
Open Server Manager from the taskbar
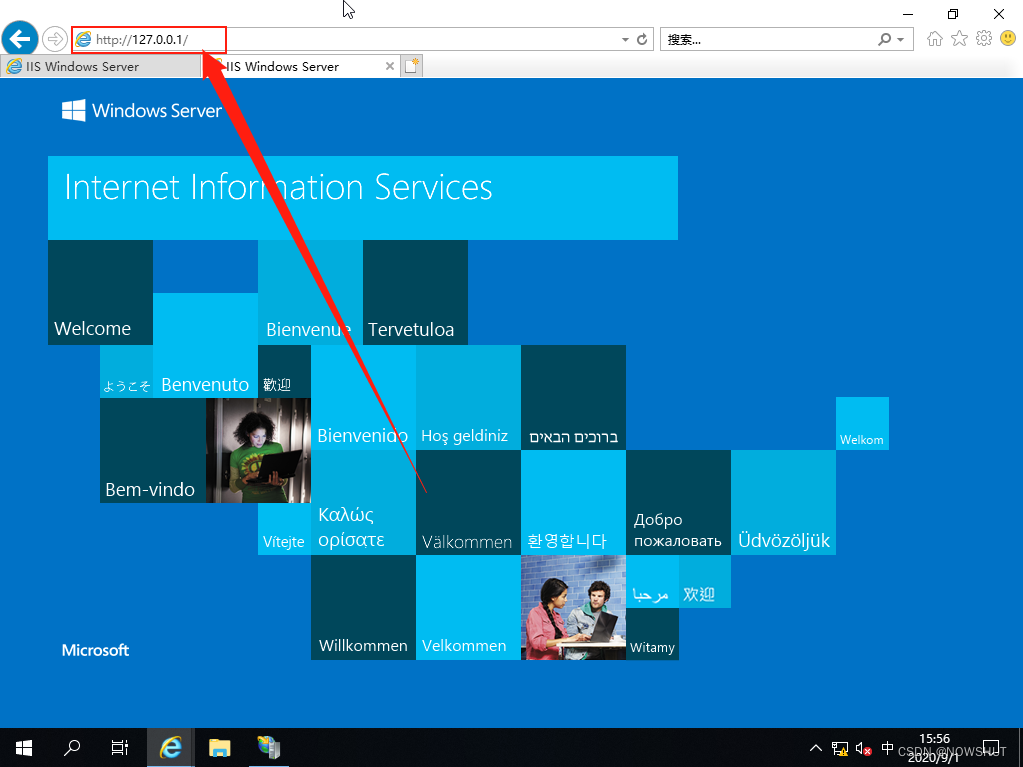tap(268, 747)
